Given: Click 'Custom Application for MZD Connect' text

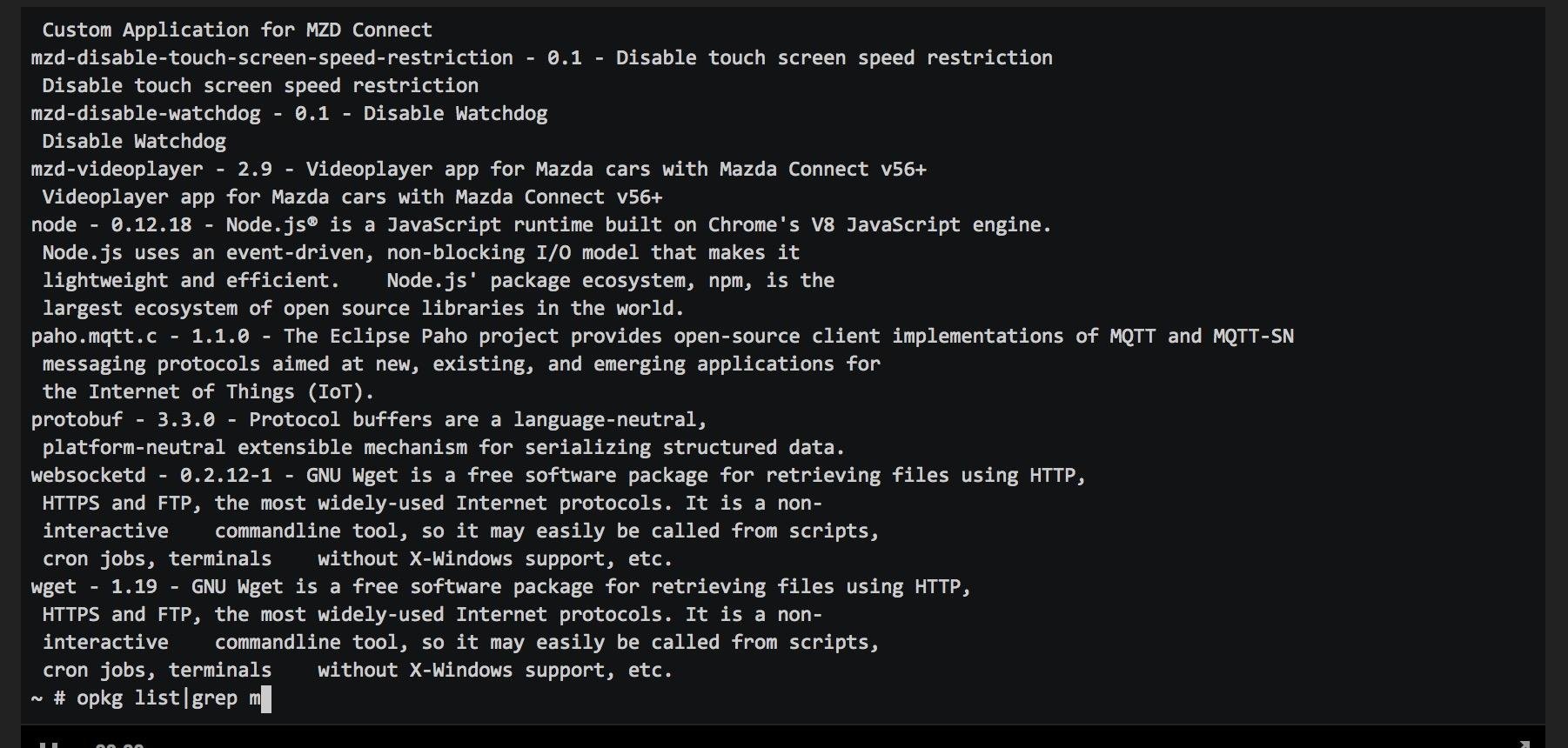Looking at the screenshot, I should [x=237, y=30].
